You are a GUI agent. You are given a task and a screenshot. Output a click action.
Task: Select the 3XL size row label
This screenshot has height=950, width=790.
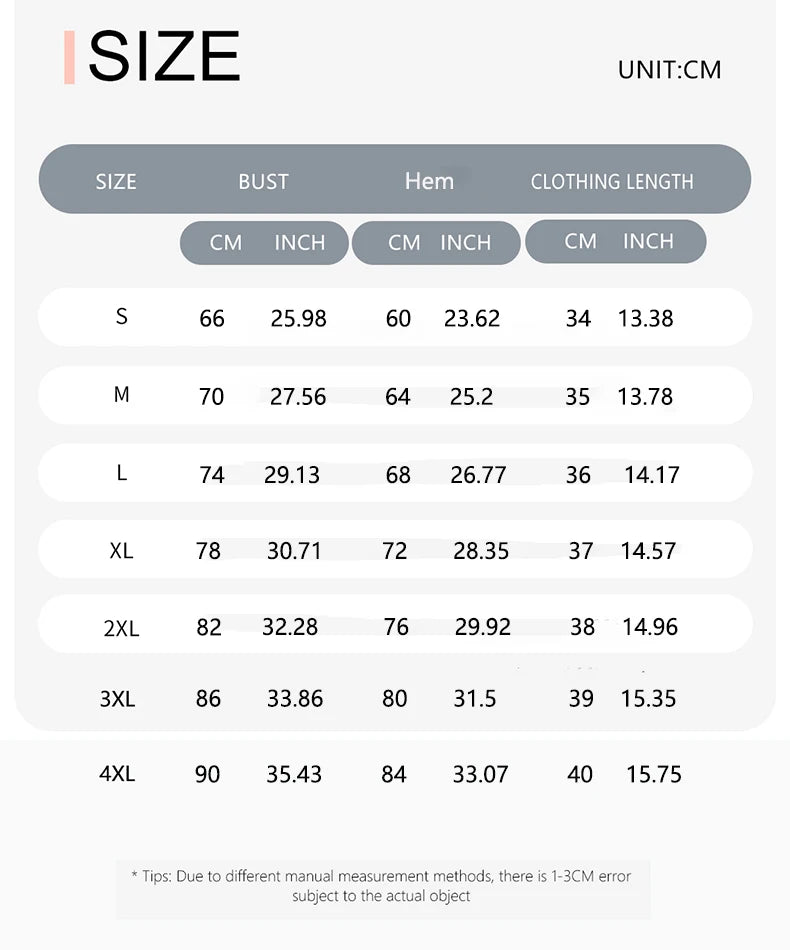tap(117, 699)
